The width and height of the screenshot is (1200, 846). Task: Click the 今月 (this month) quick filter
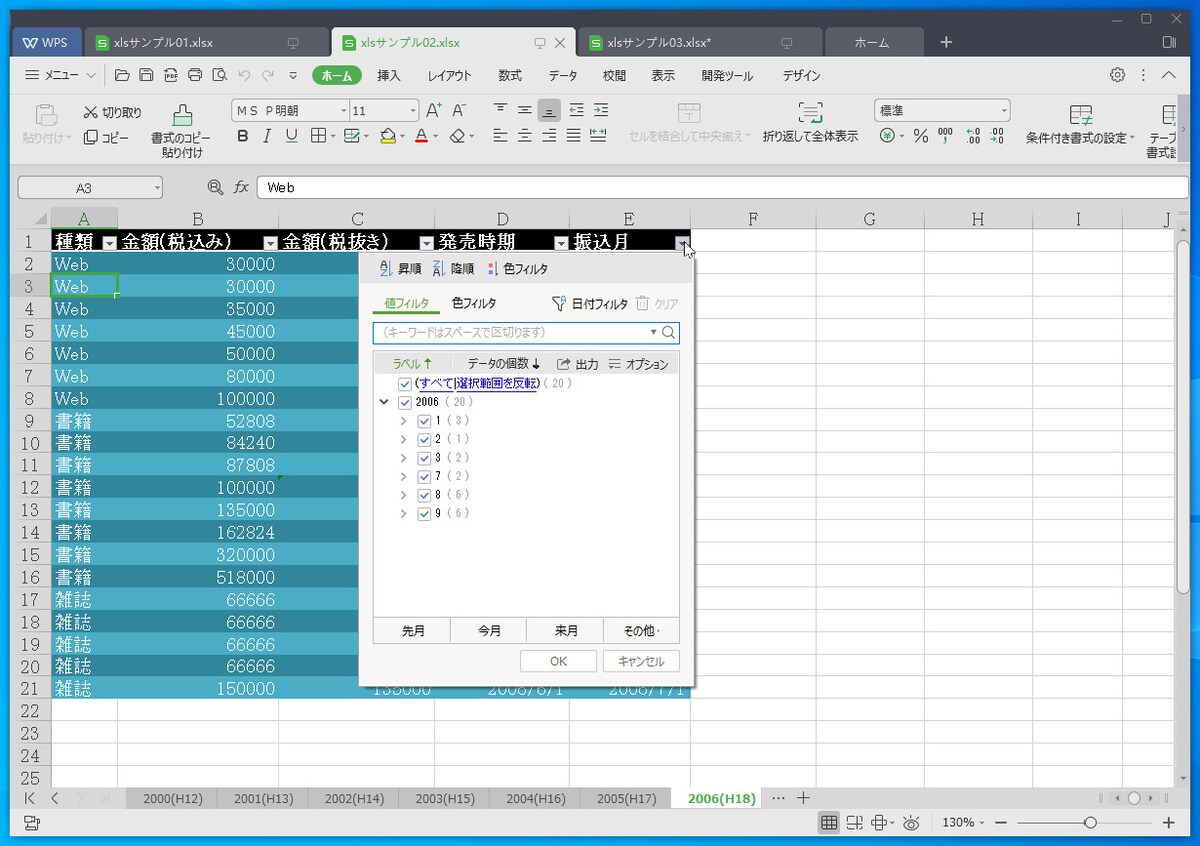click(489, 631)
